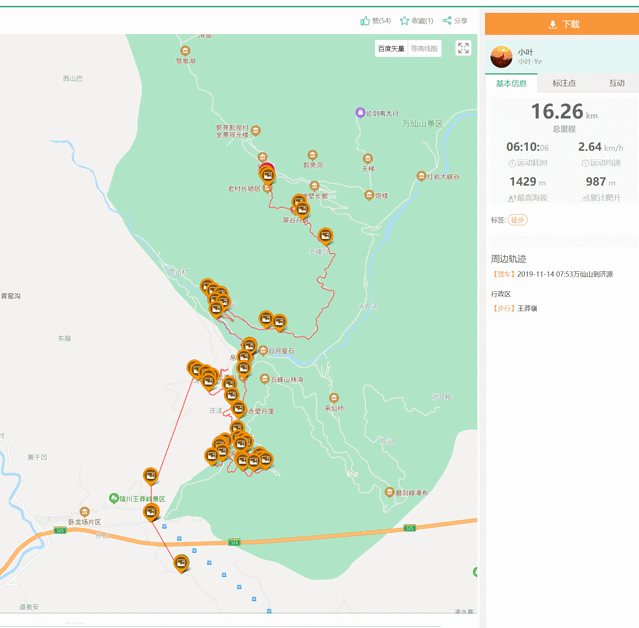Click the user avatar of 小叶
Viewport: 639px width, 628px height.
pyautogui.click(x=501, y=56)
